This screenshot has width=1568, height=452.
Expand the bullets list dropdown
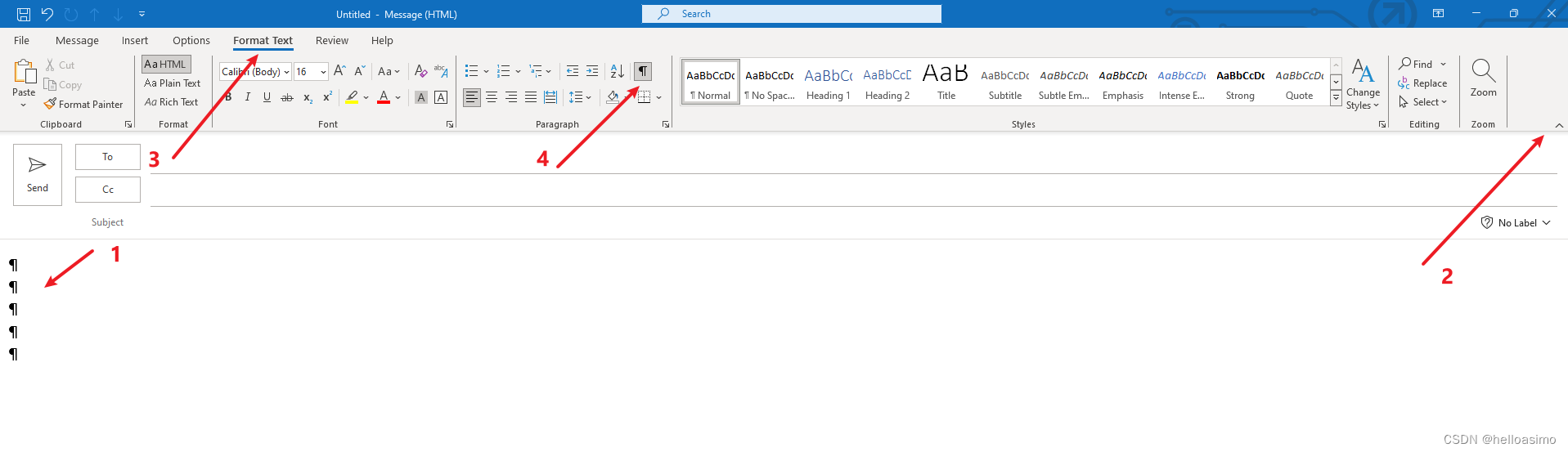click(486, 72)
